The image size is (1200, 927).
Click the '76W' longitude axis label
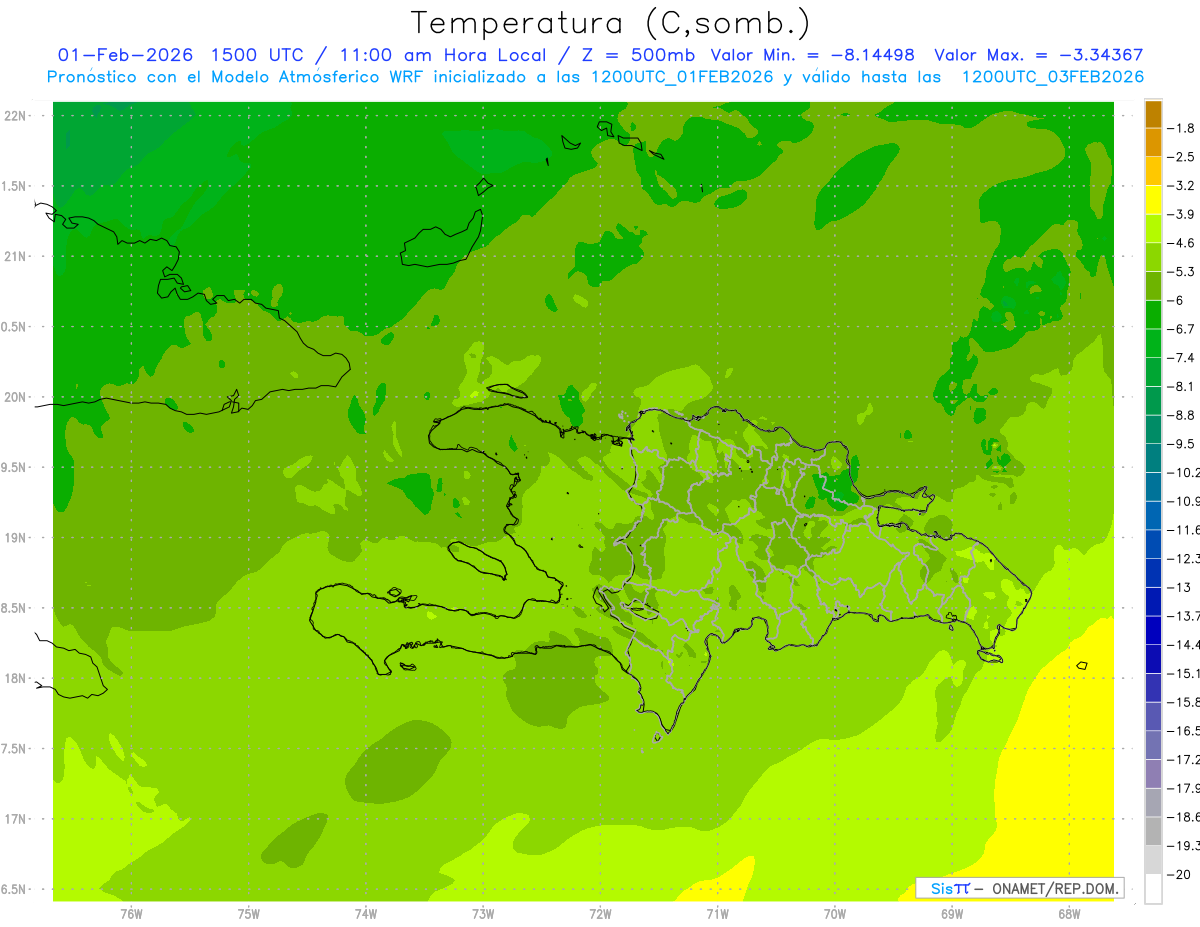click(x=131, y=912)
